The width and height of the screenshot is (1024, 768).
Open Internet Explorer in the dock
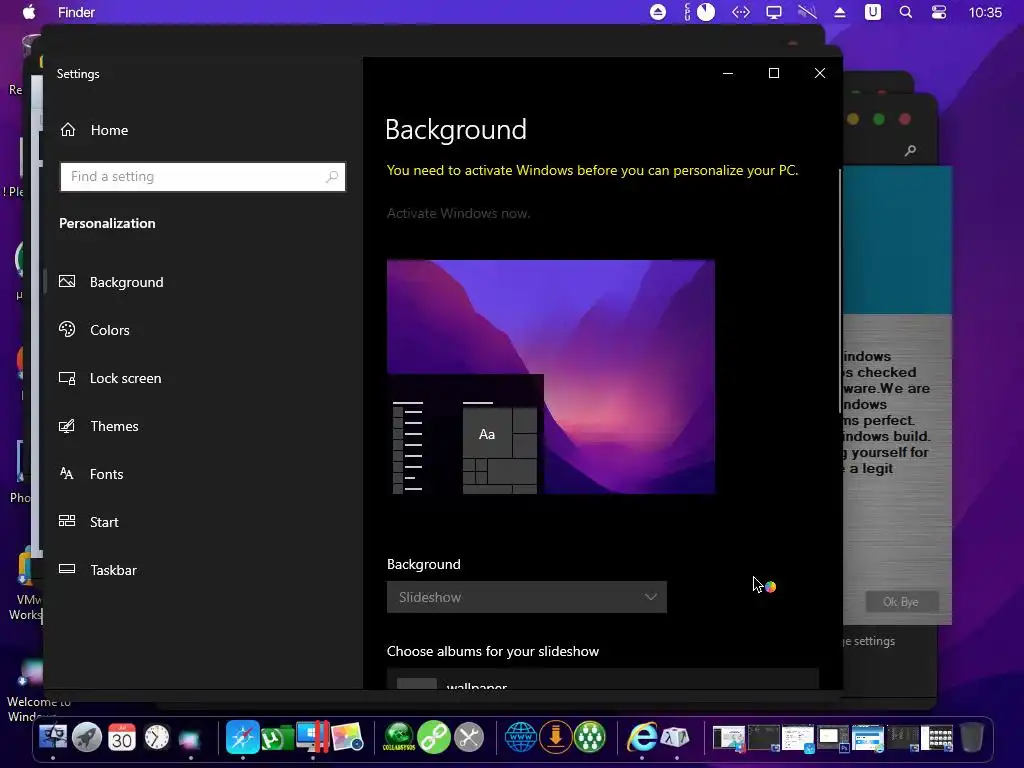[x=642, y=737]
